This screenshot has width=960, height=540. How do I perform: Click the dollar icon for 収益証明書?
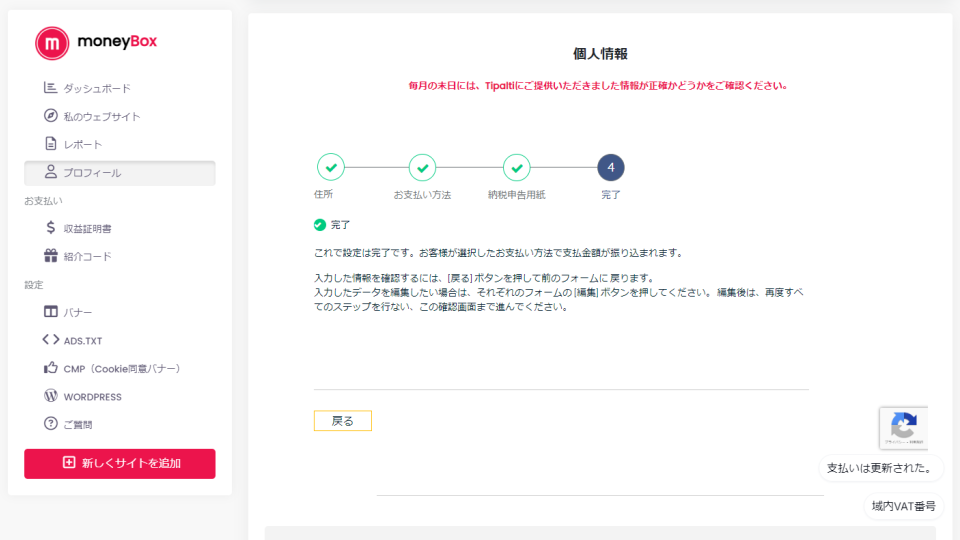[51, 228]
